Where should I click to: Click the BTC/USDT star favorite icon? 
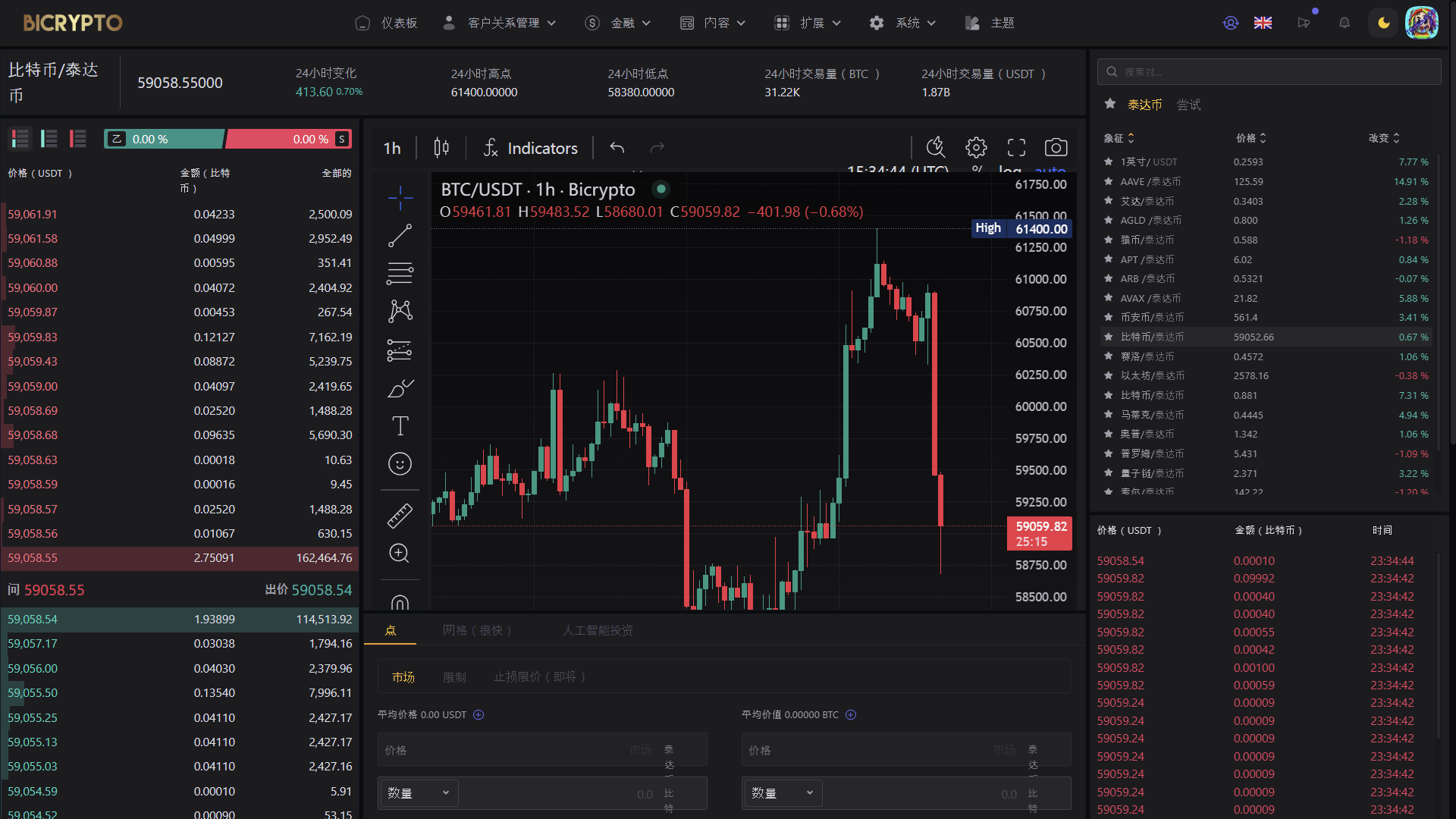(1108, 336)
